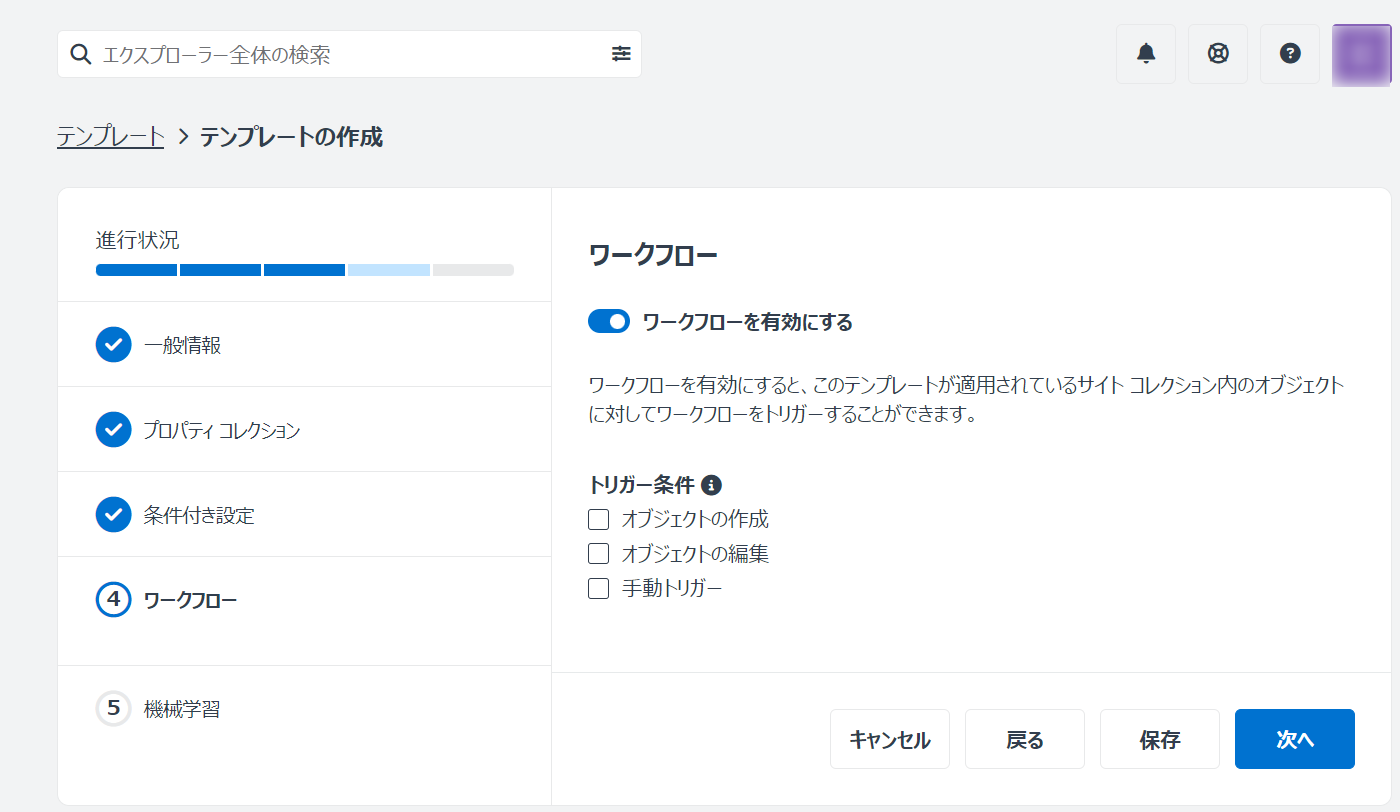This screenshot has height=812, width=1400.
Task: Click the 次へ button
Action: (x=1294, y=739)
